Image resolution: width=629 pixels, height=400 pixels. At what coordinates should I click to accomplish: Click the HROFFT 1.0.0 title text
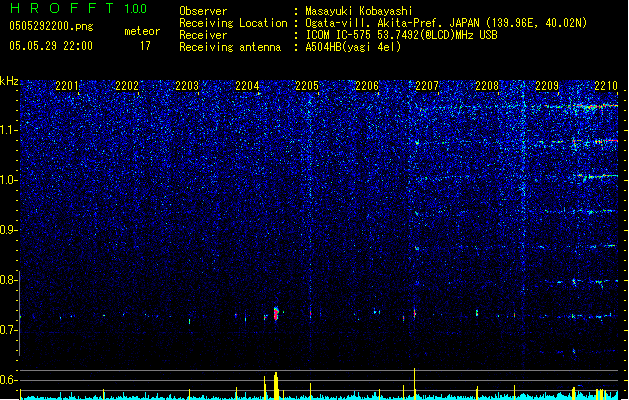coord(79,8)
